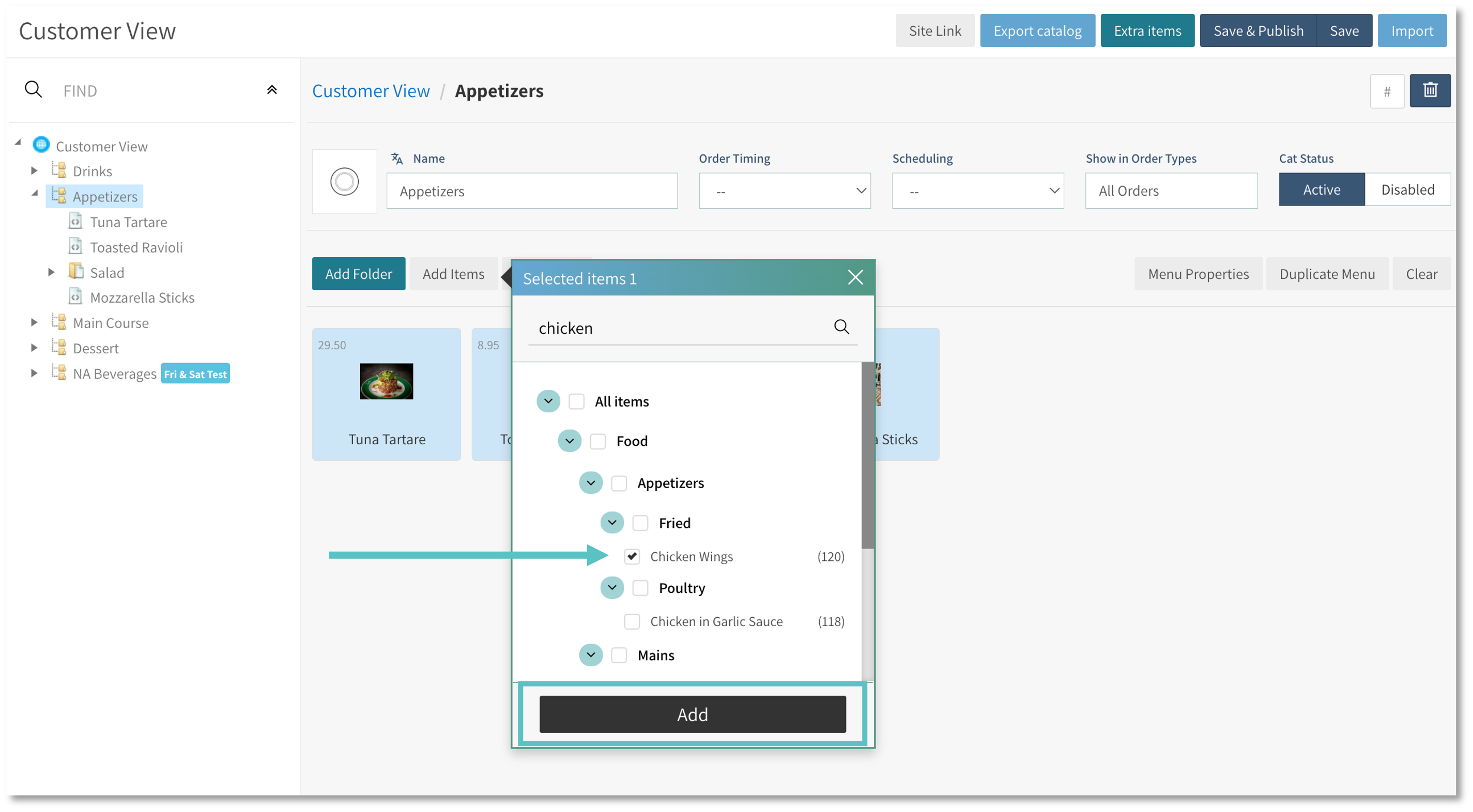1473x812 pixels.
Task: Select Mozzarella Sticks in the tree
Action: pyautogui.click(x=142, y=298)
